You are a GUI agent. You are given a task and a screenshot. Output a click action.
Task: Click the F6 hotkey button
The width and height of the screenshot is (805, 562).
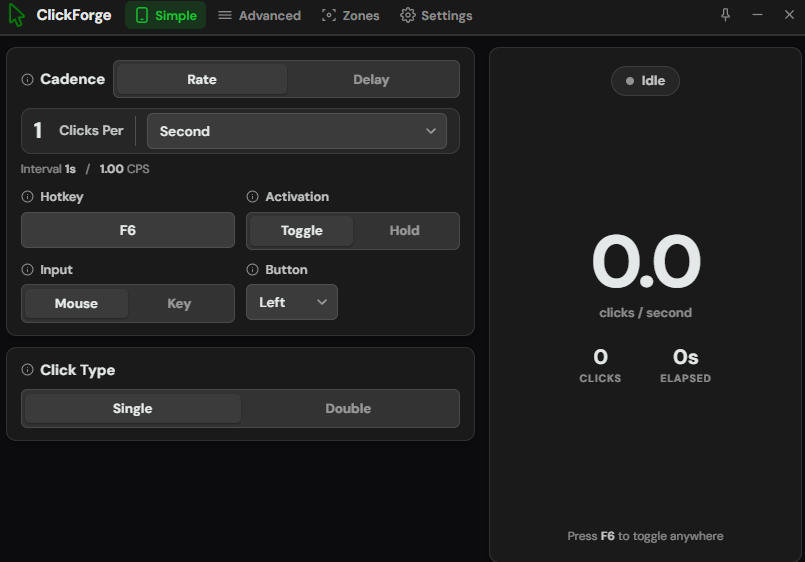[x=128, y=230]
